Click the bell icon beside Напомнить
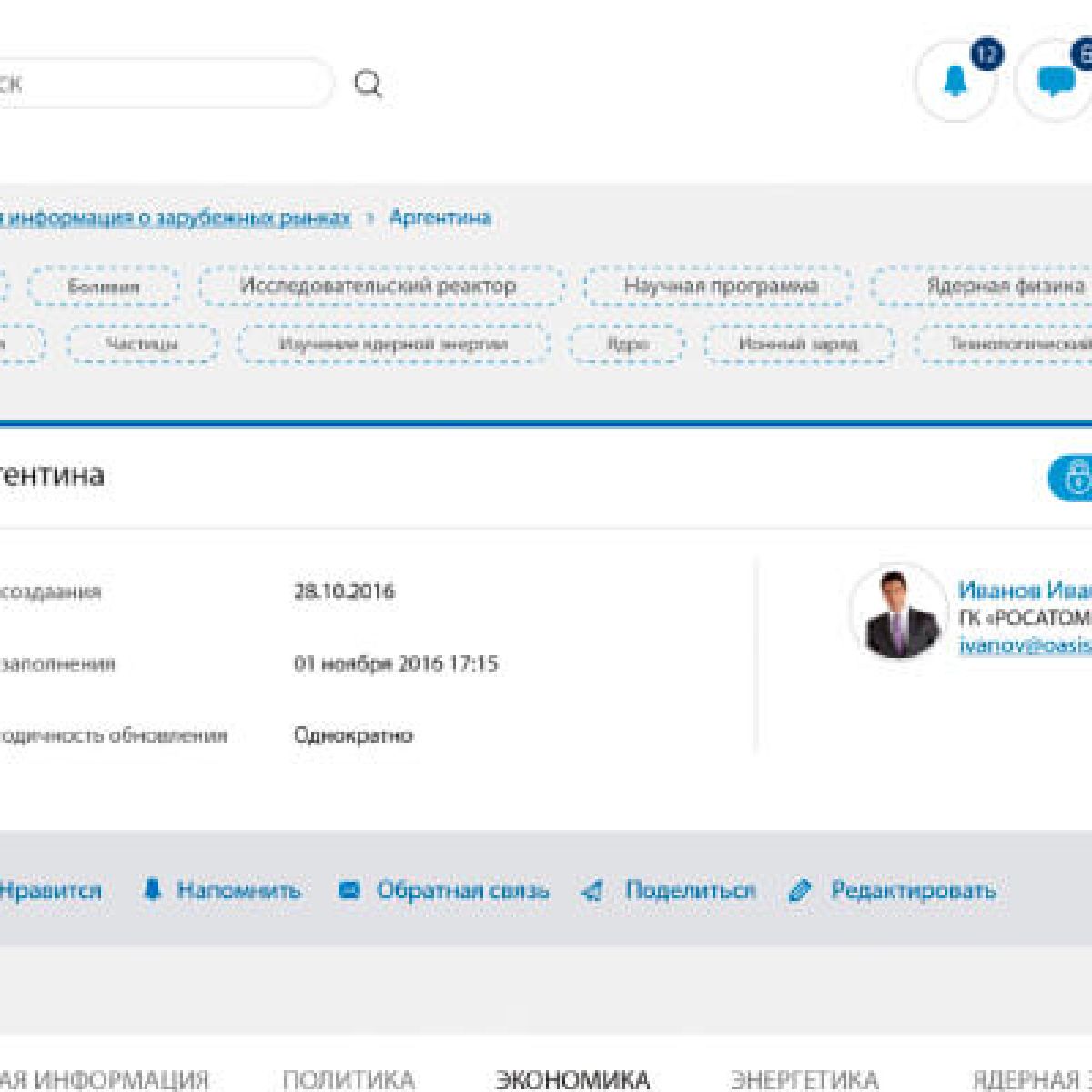 (153, 889)
